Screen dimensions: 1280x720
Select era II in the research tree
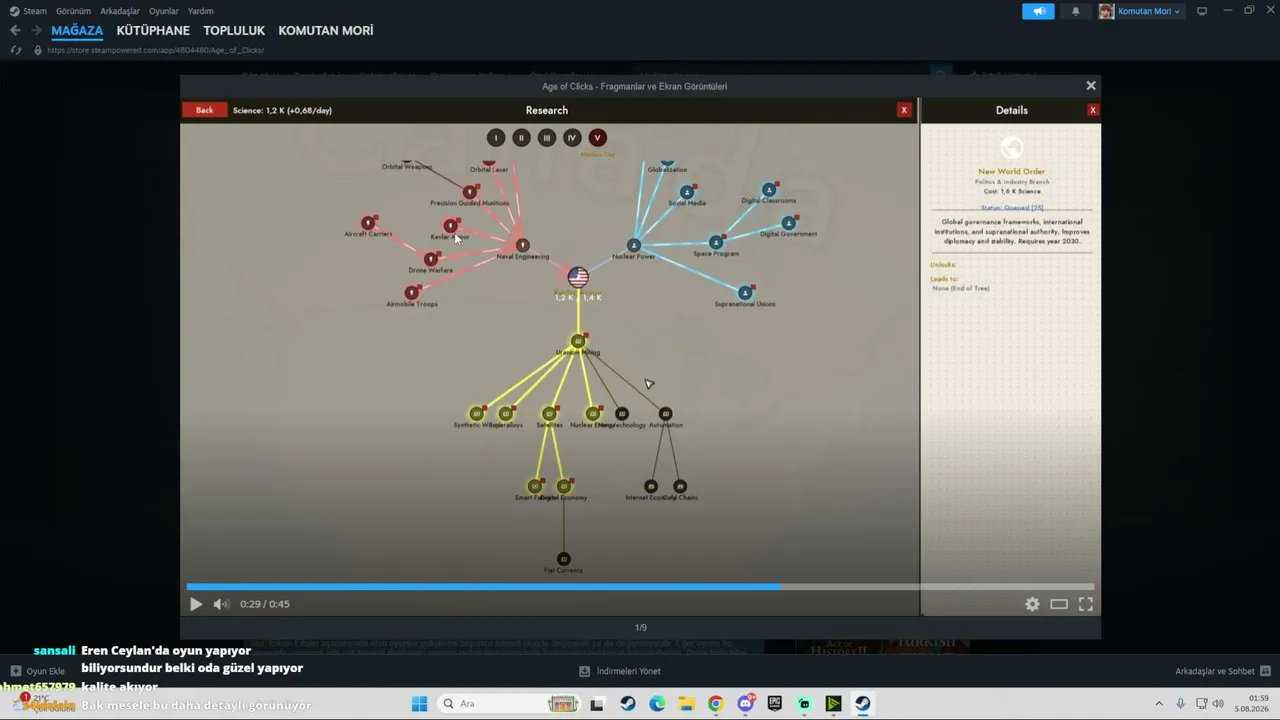521,138
